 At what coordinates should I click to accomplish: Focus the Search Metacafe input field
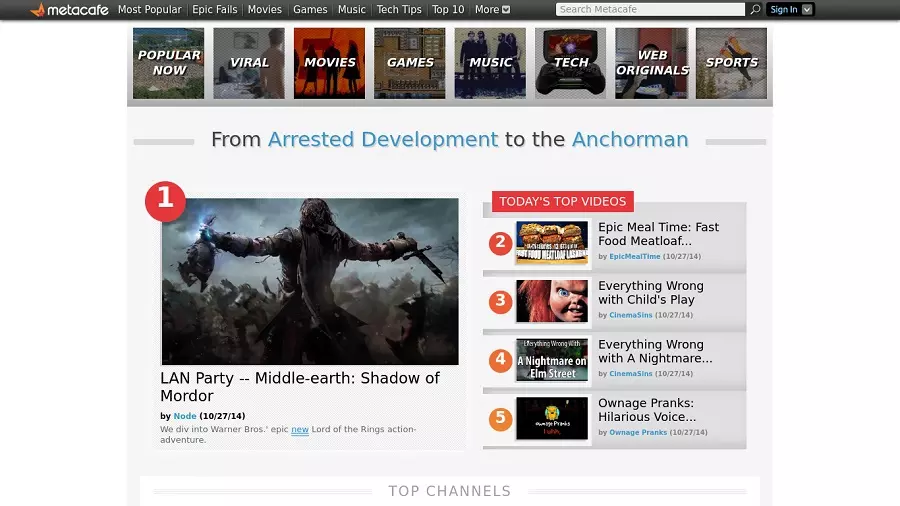pyautogui.click(x=650, y=10)
